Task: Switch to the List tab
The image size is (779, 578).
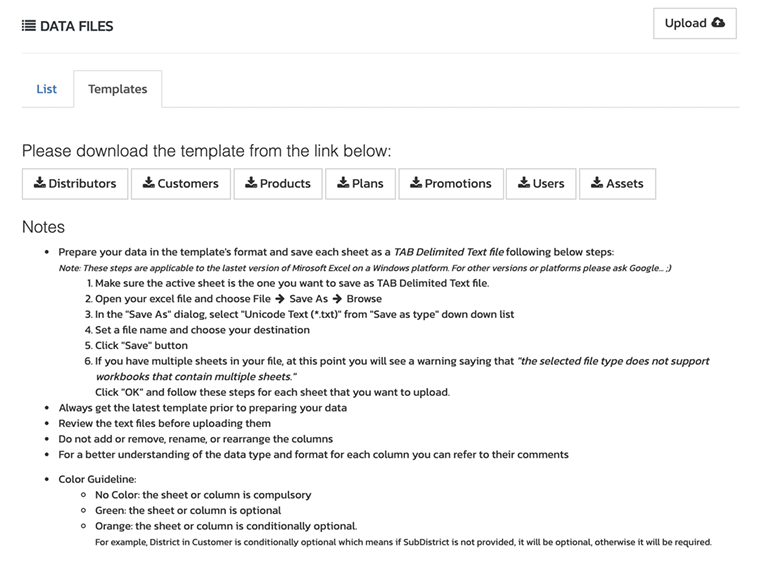Action: pos(47,89)
